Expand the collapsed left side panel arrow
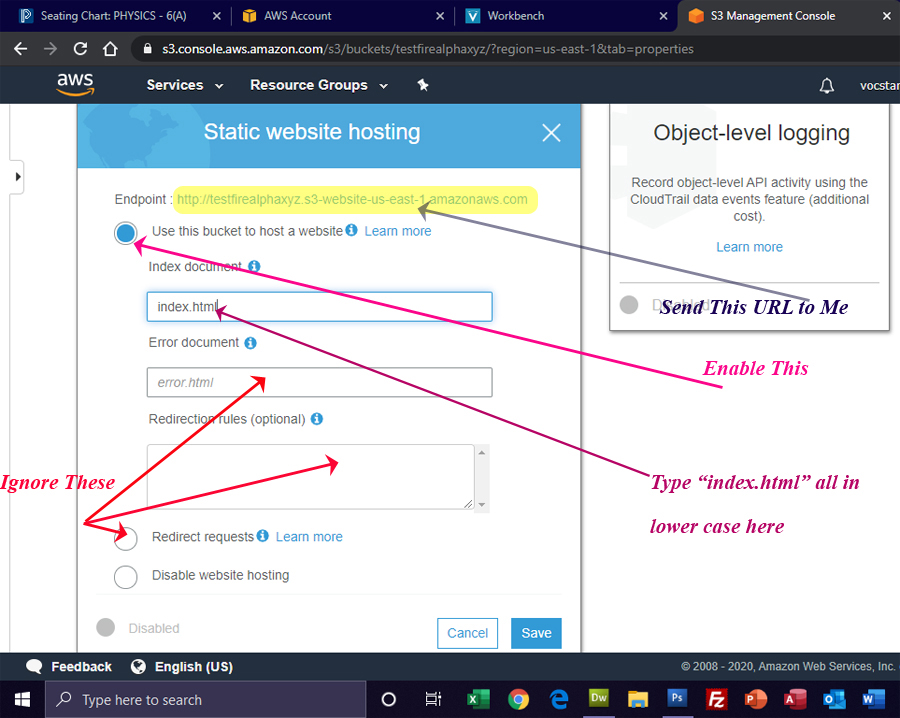The image size is (900, 718). [17, 177]
